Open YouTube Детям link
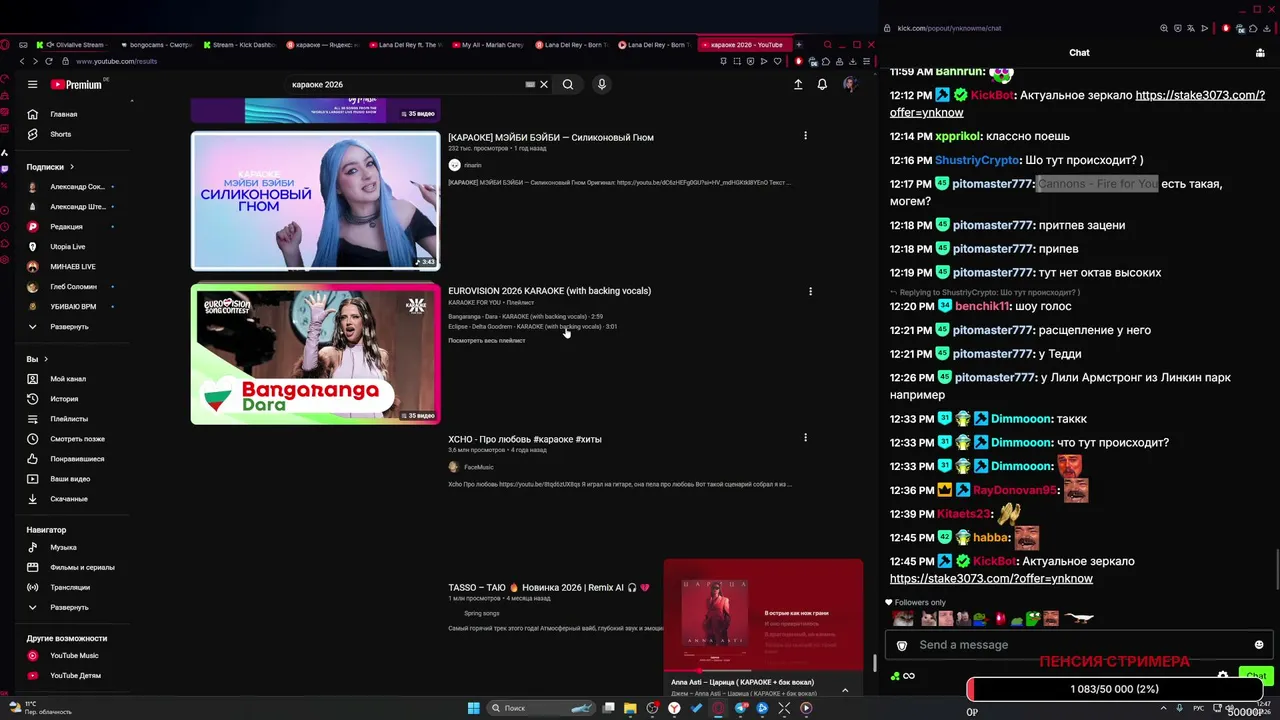 coord(76,676)
